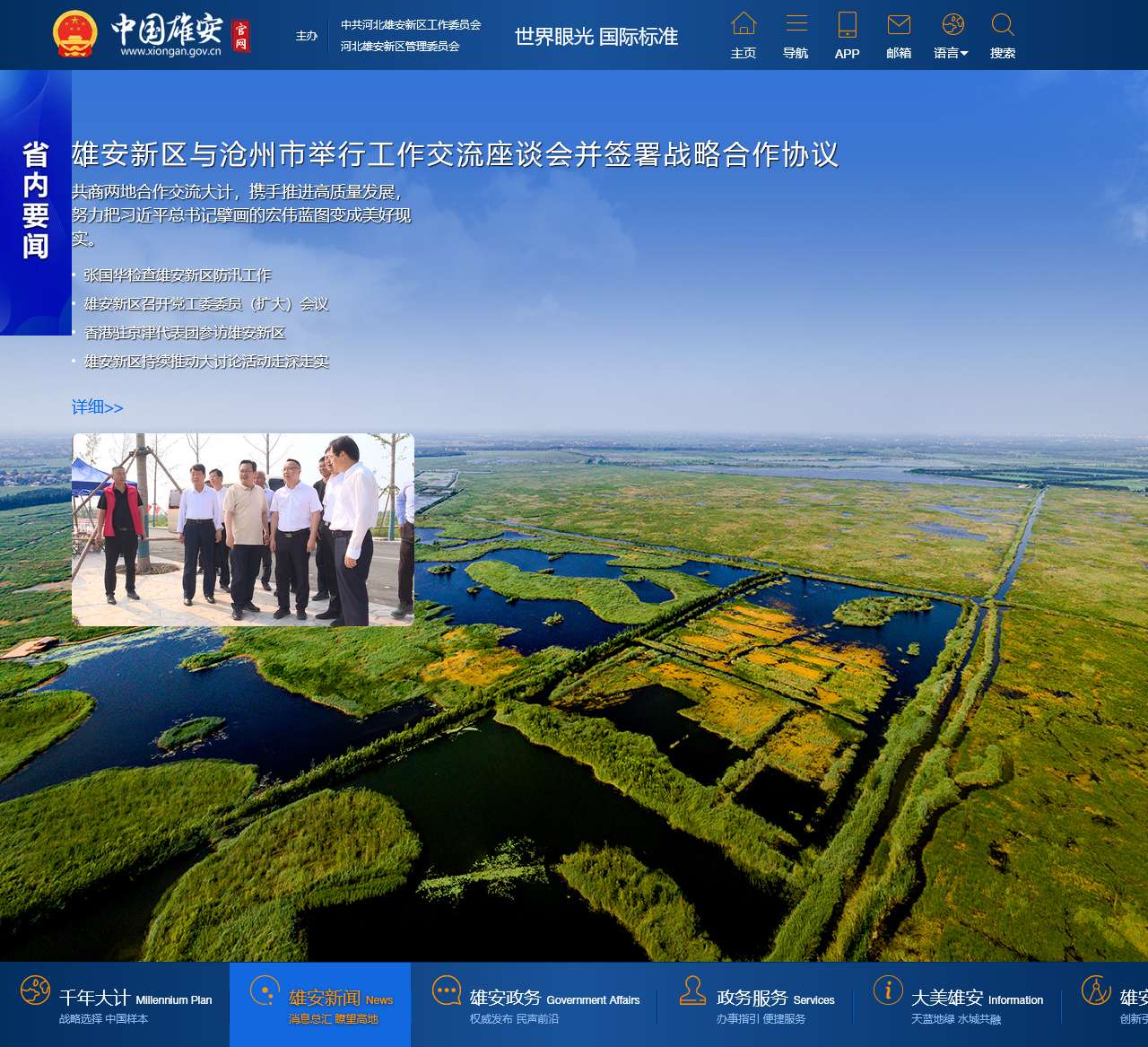The height and width of the screenshot is (1047, 1148).
Task: Click the info icon for 大美雄安
Action: click(x=888, y=990)
